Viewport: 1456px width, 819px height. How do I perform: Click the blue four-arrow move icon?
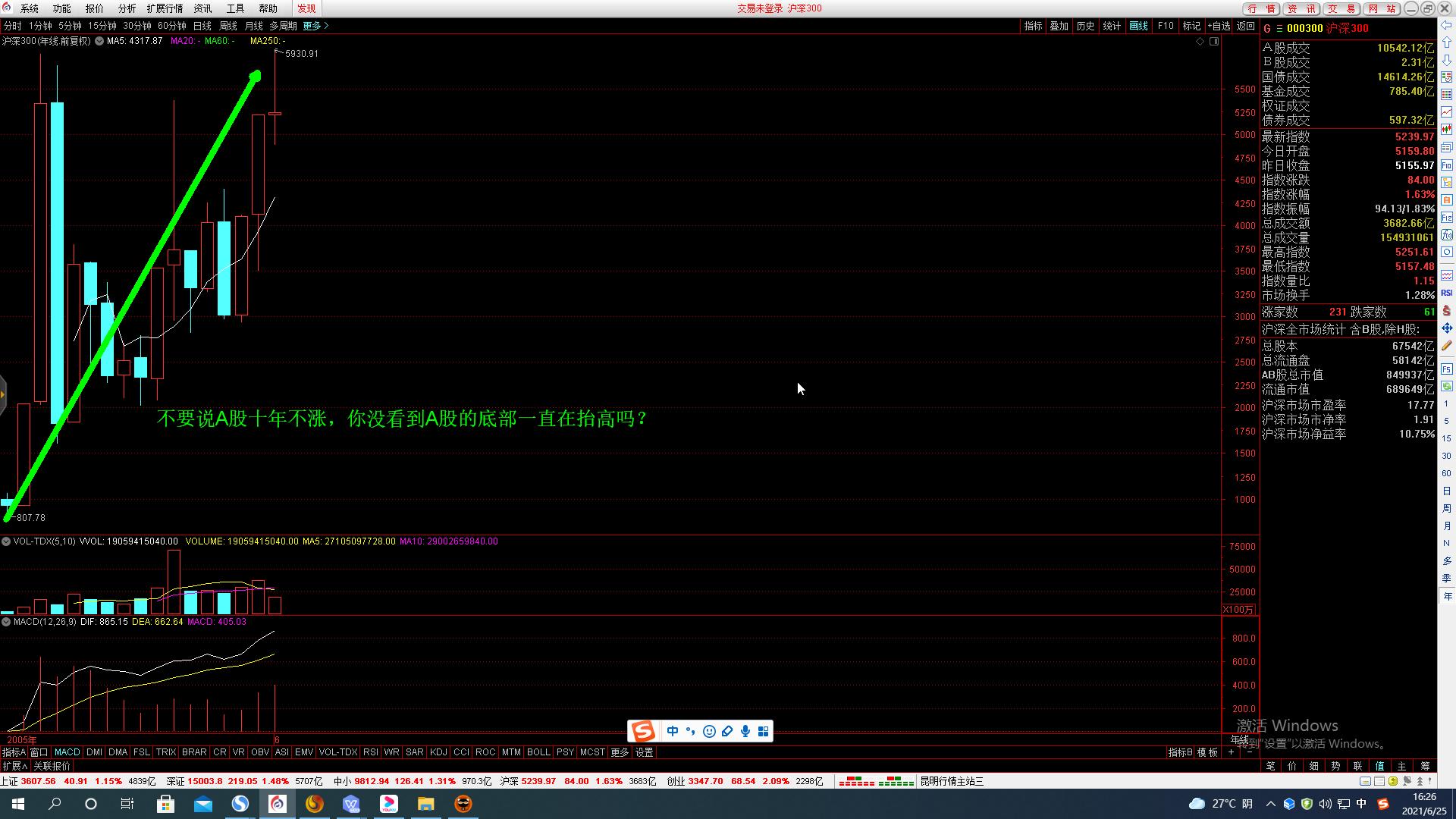coord(1446,328)
